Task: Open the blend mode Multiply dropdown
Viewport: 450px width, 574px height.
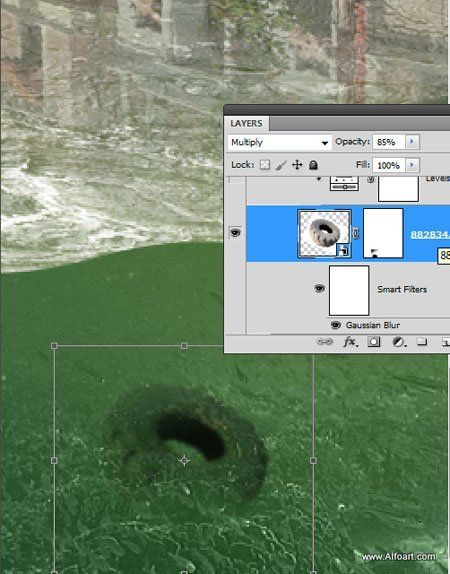Action: click(x=279, y=142)
